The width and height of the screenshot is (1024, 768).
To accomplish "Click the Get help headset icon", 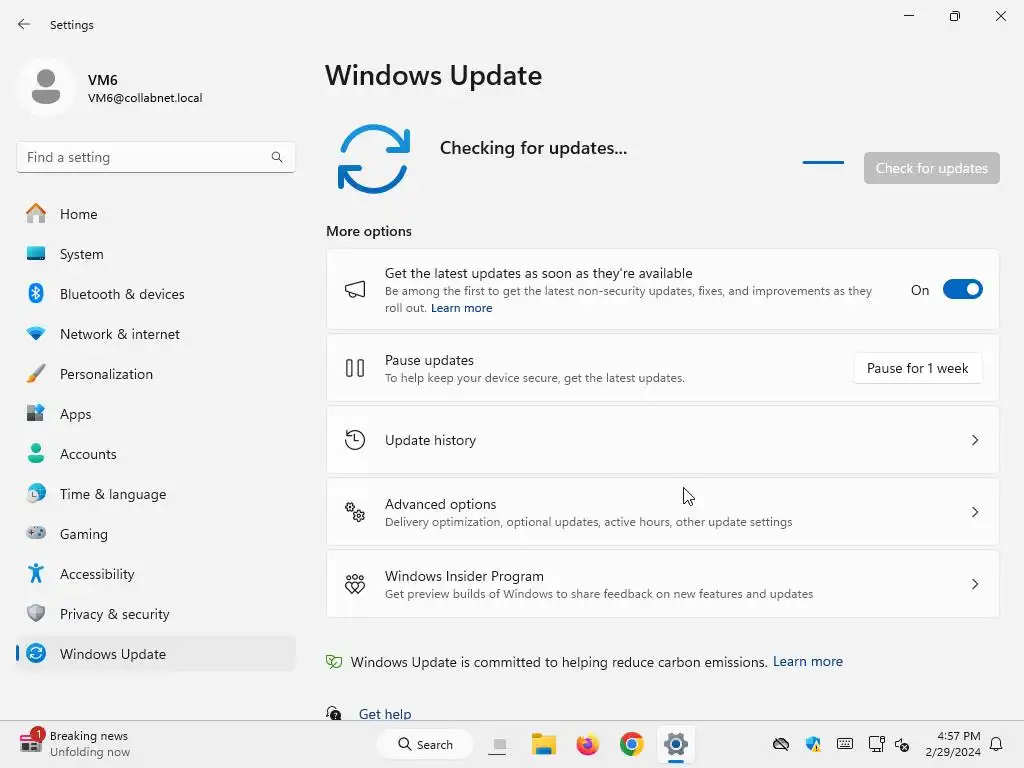I will [x=334, y=713].
